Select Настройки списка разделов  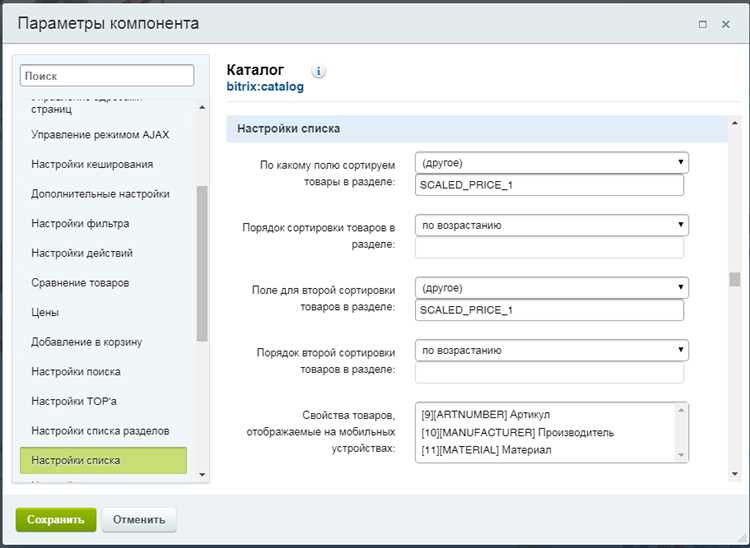point(100,431)
